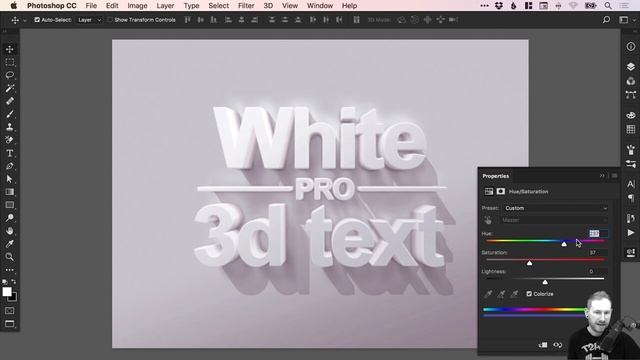Click the Hue value input field
Screen dimensions: 640x360
tap(598, 233)
